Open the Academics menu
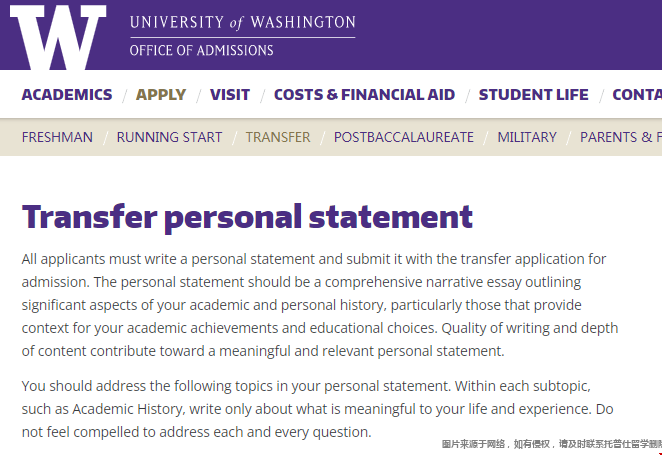662x455 pixels. tap(67, 95)
